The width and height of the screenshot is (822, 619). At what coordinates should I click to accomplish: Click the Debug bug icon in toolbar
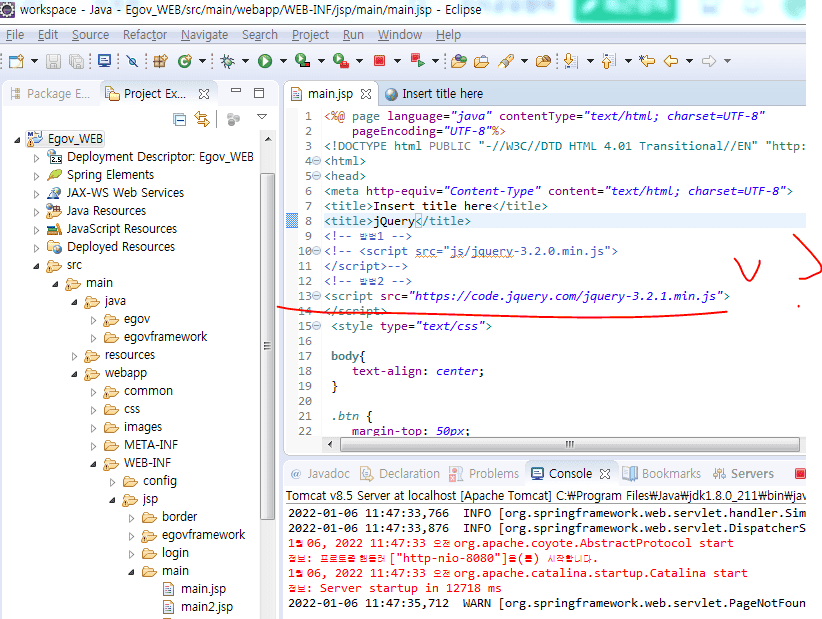click(x=227, y=61)
